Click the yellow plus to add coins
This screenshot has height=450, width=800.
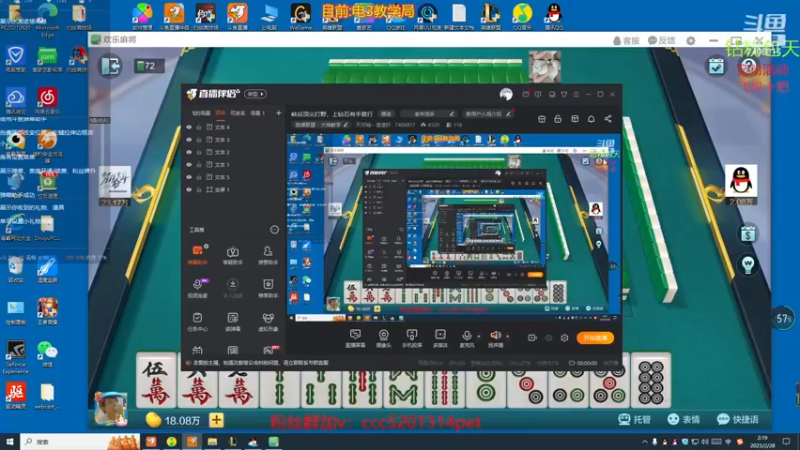216,420
